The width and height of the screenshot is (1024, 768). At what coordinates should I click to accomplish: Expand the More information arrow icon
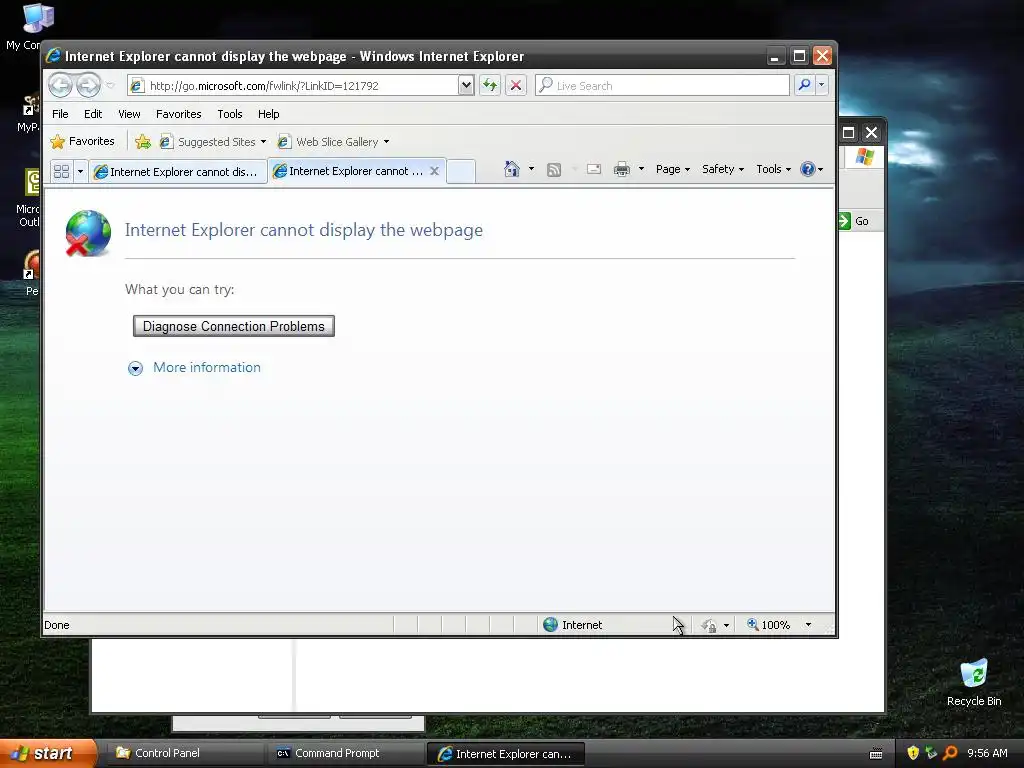(135, 368)
